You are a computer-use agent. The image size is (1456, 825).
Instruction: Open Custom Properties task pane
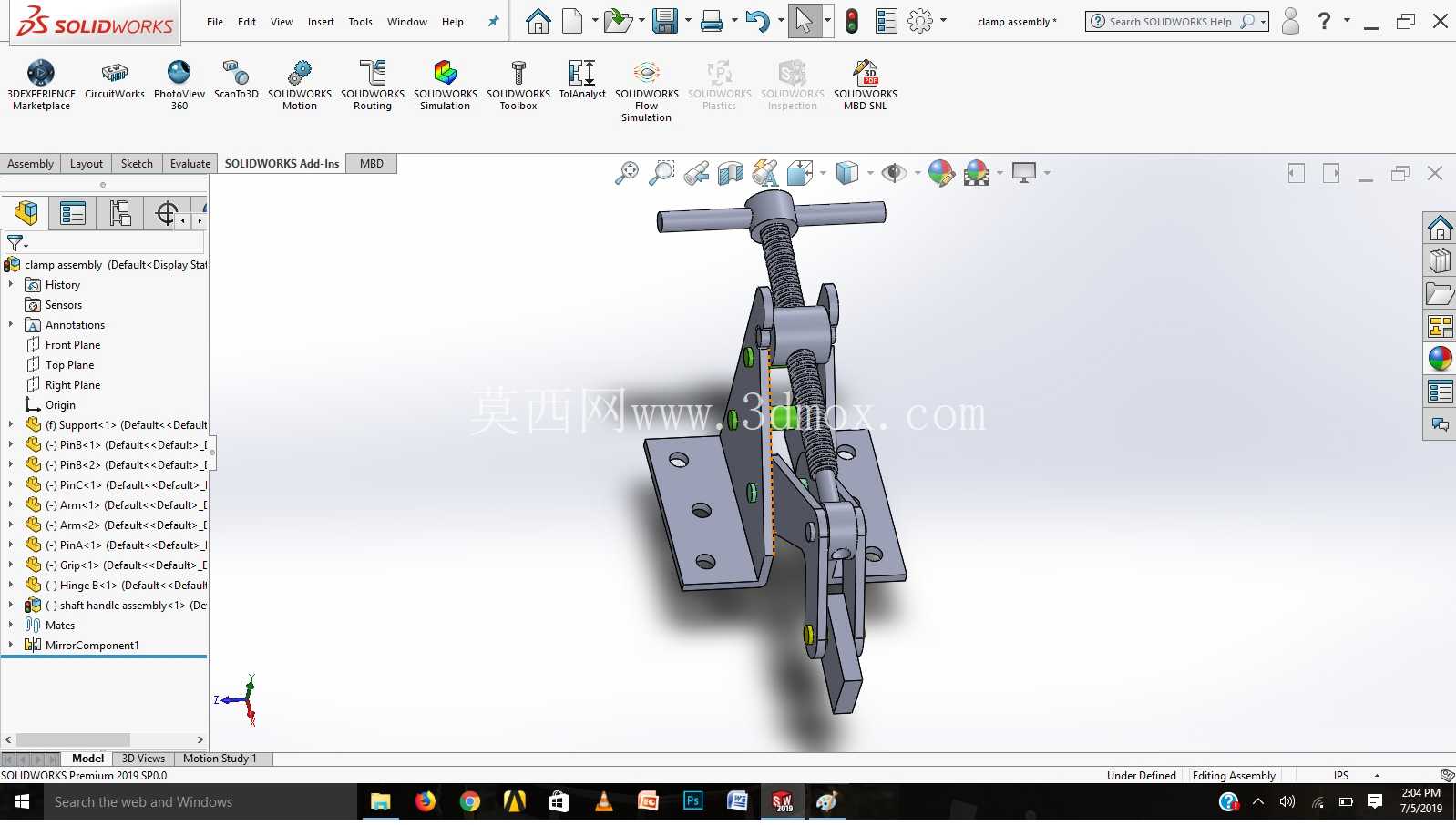point(1440,392)
